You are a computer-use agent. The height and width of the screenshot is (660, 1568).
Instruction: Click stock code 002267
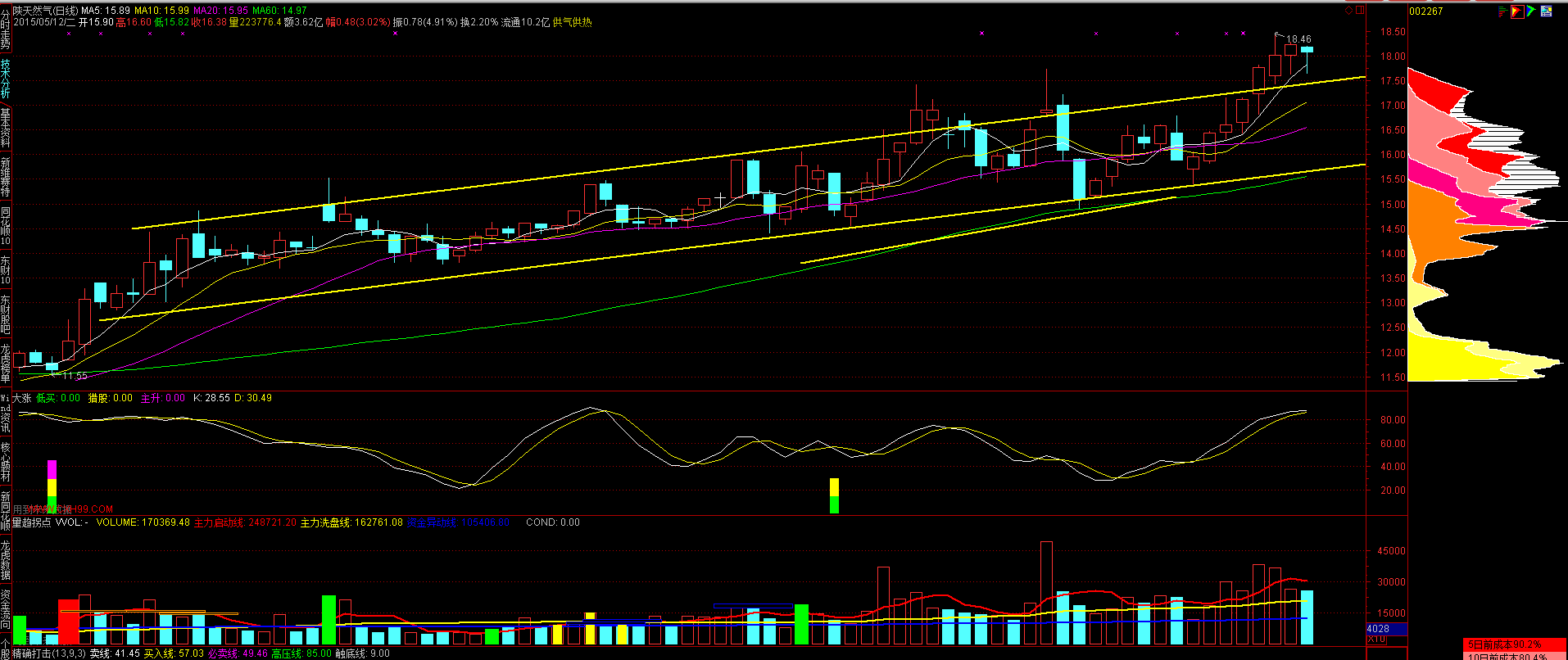click(1426, 11)
